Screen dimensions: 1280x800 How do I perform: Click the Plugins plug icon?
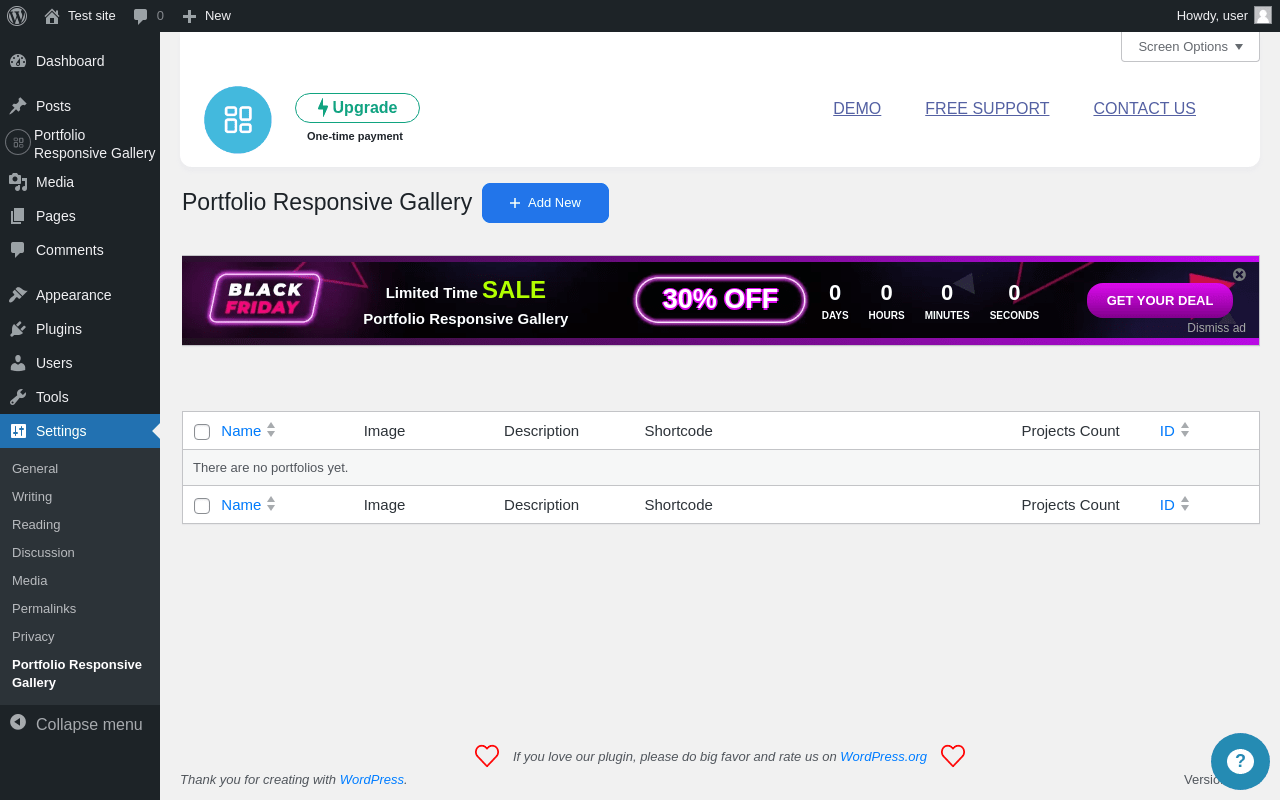[18, 329]
